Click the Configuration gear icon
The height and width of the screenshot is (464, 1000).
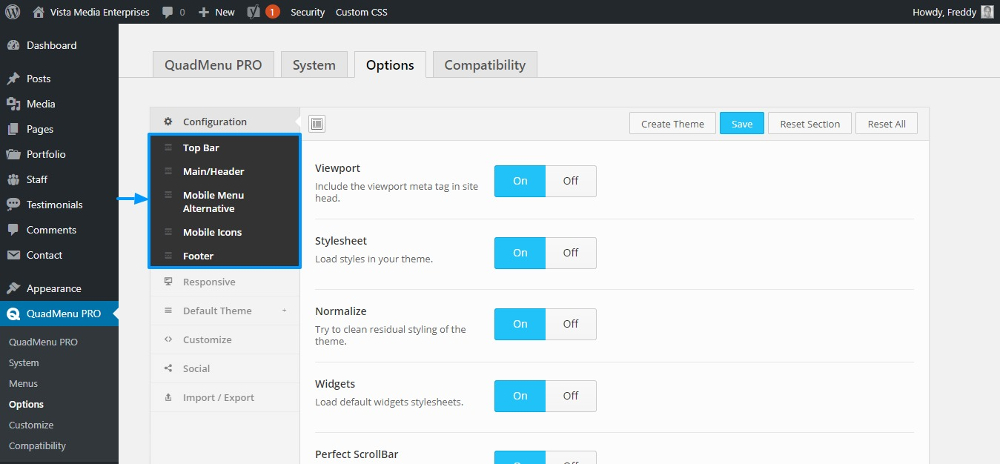coord(168,121)
